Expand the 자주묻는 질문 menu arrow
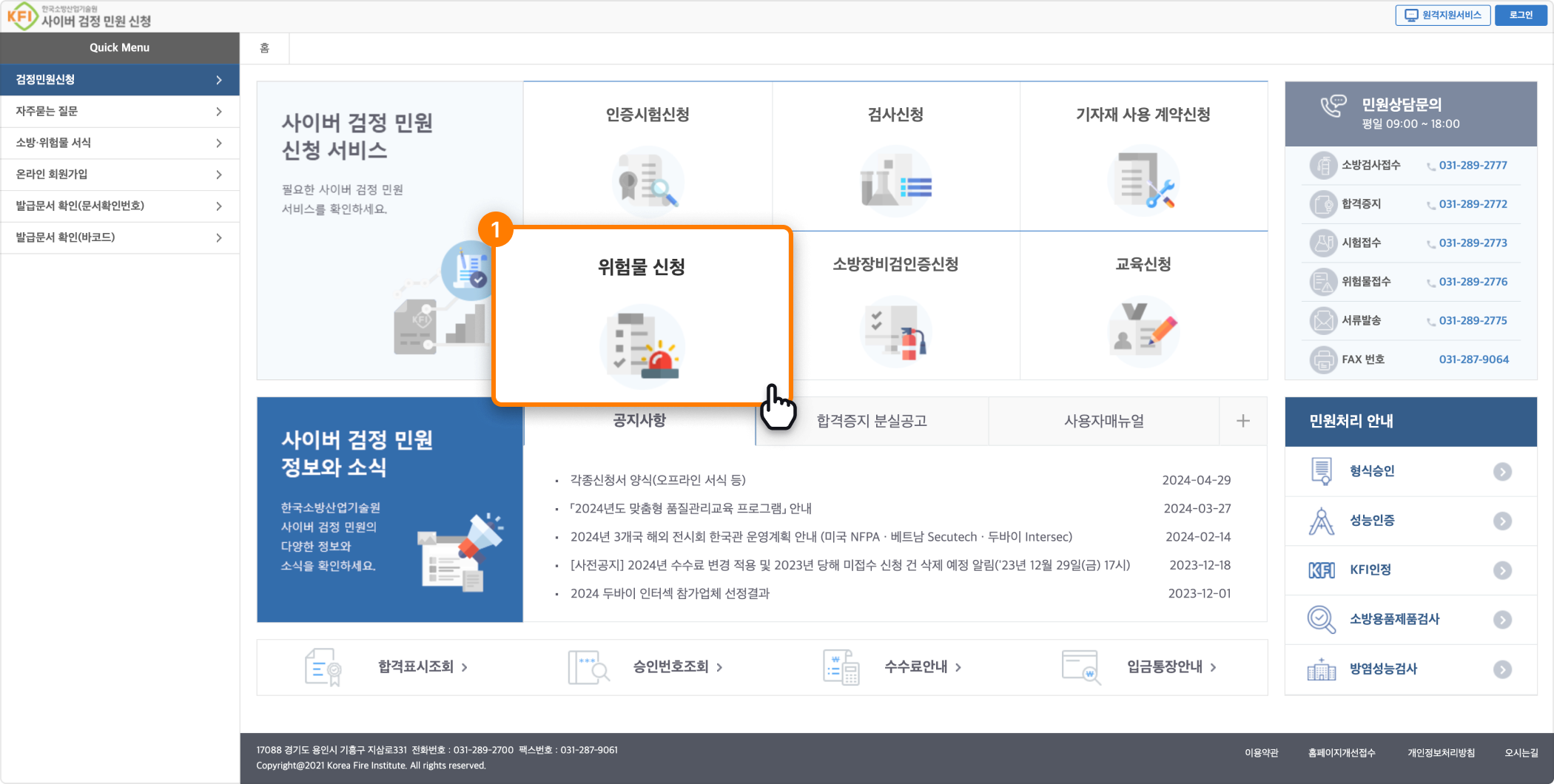 pos(219,112)
